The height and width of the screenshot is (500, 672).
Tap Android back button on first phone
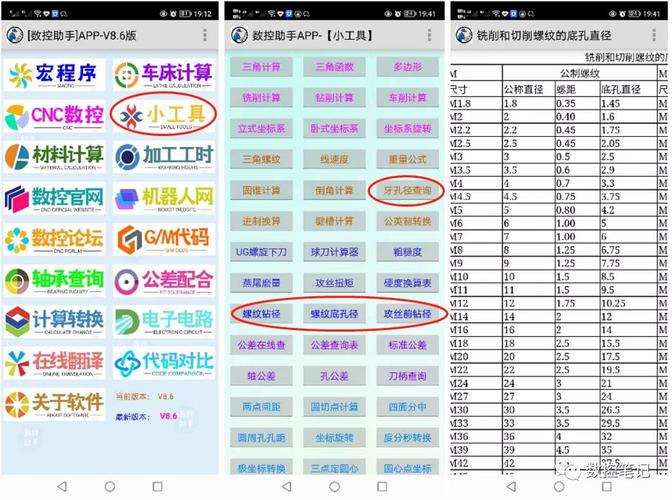pyautogui.click(x=62, y=486)
